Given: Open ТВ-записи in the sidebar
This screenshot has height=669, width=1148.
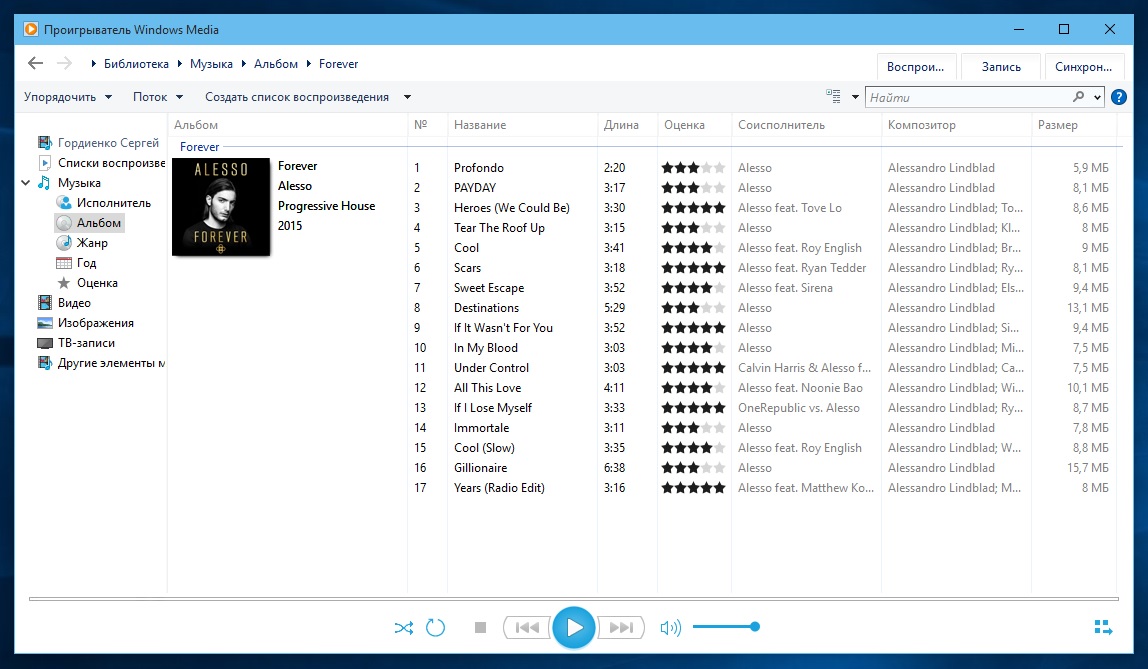Looking at the screenshot, I should 76,343.
